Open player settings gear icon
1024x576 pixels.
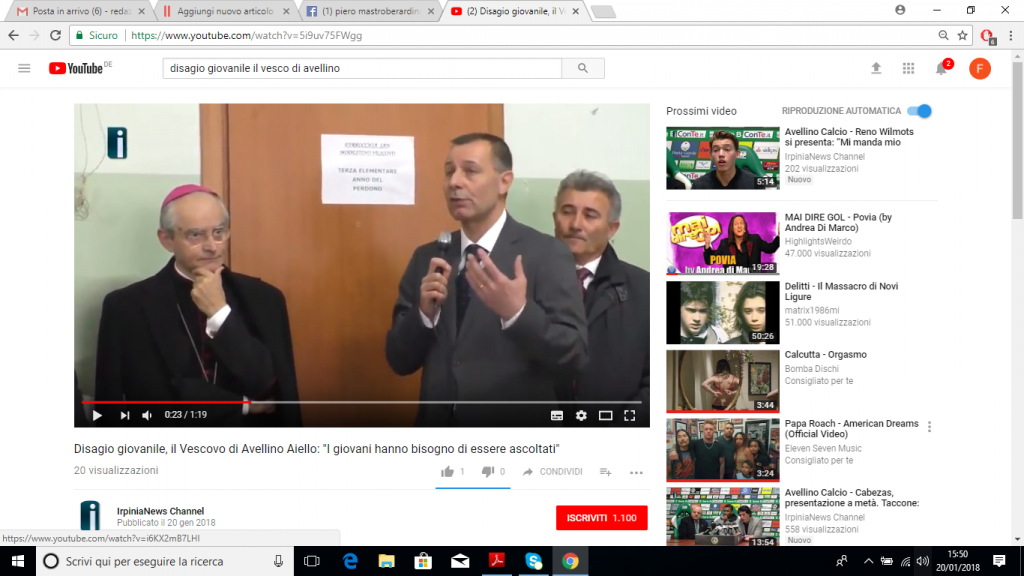pos(581,415)
